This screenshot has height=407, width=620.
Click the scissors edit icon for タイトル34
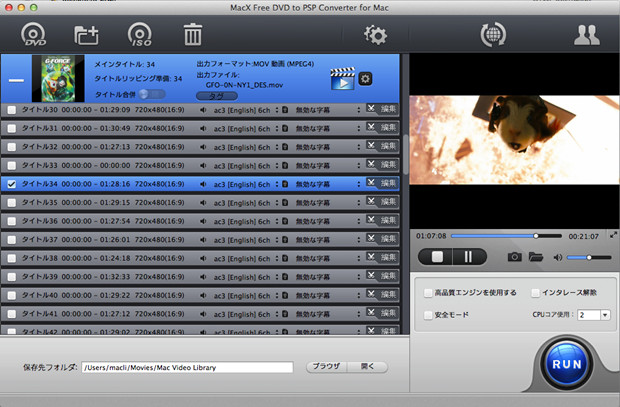pos(370,182)
